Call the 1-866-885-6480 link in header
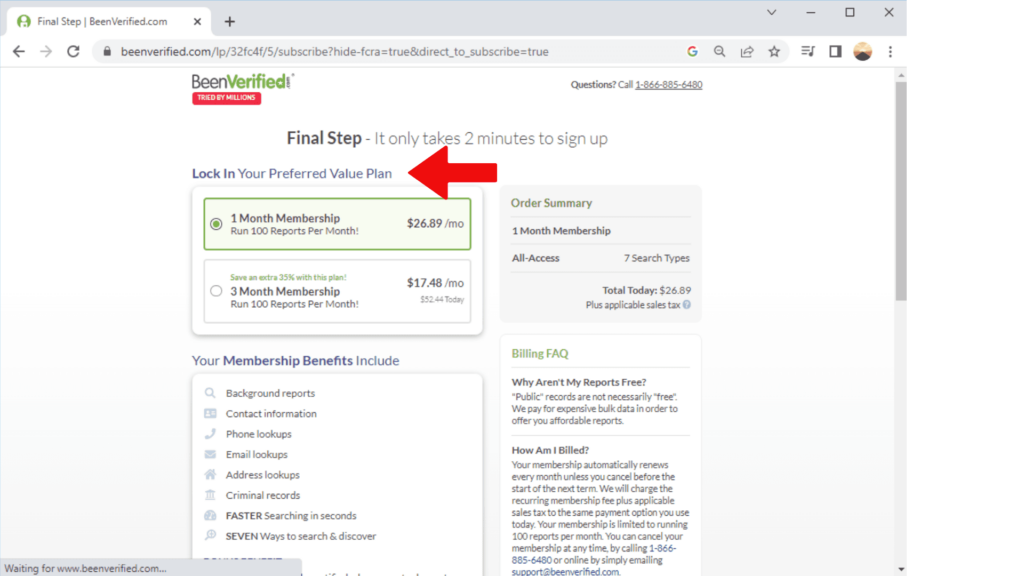 coord(669,85)
